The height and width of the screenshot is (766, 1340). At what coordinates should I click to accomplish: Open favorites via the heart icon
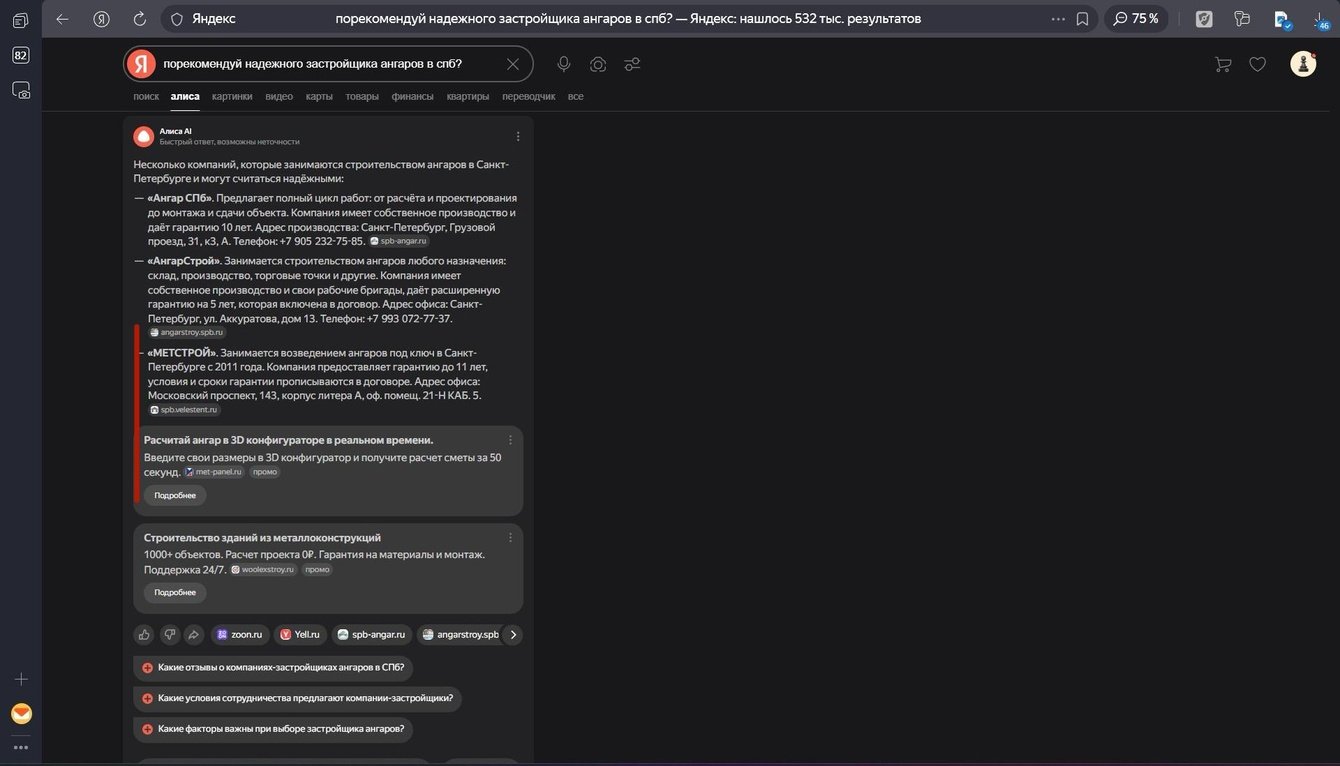1258,64
